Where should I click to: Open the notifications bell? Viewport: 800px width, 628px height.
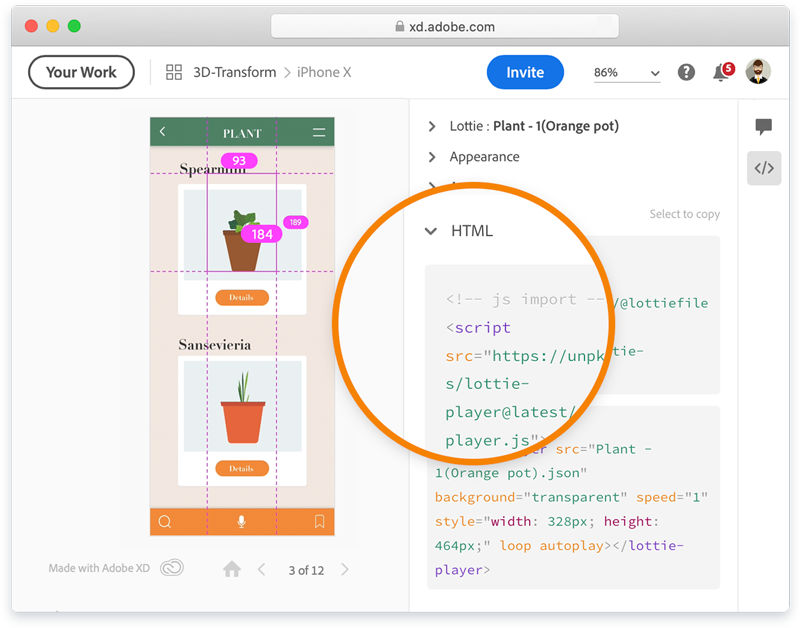tap(720, 72)
